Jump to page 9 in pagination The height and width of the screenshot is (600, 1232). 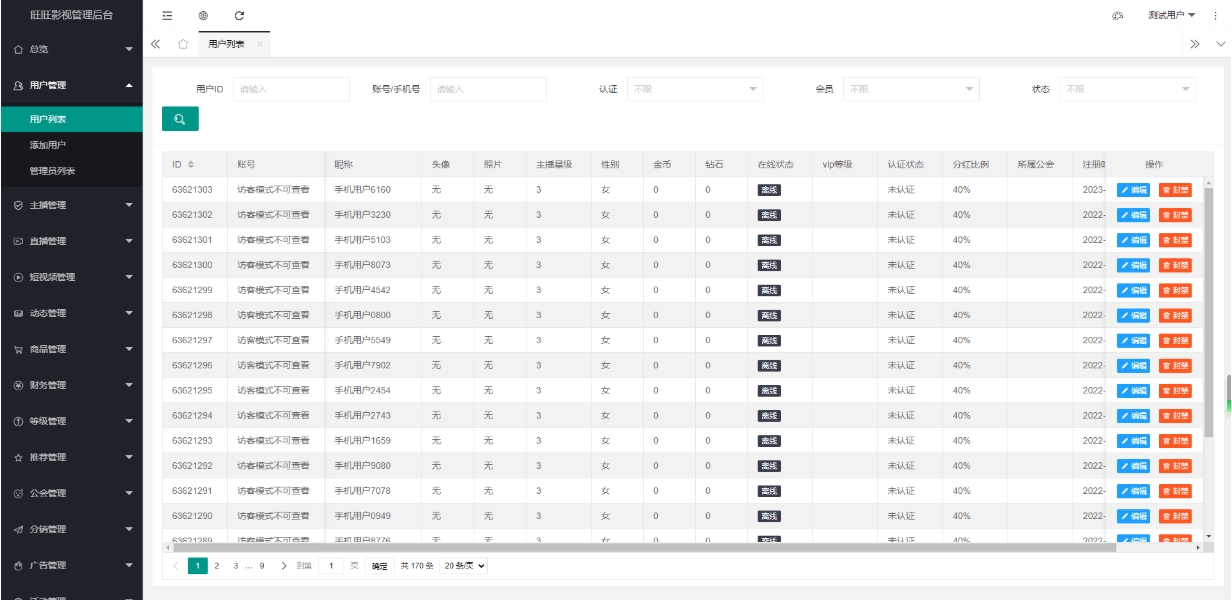(262, 566)
